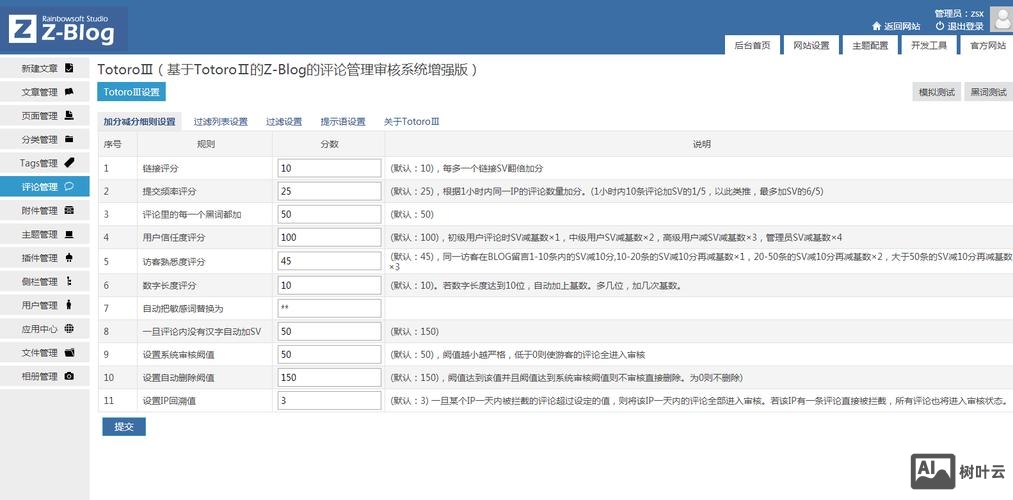The width and height of the screenshot is (1013, 500).
Task: Open 相册管理 in the sidebar
Action: (x=45, y=376)
